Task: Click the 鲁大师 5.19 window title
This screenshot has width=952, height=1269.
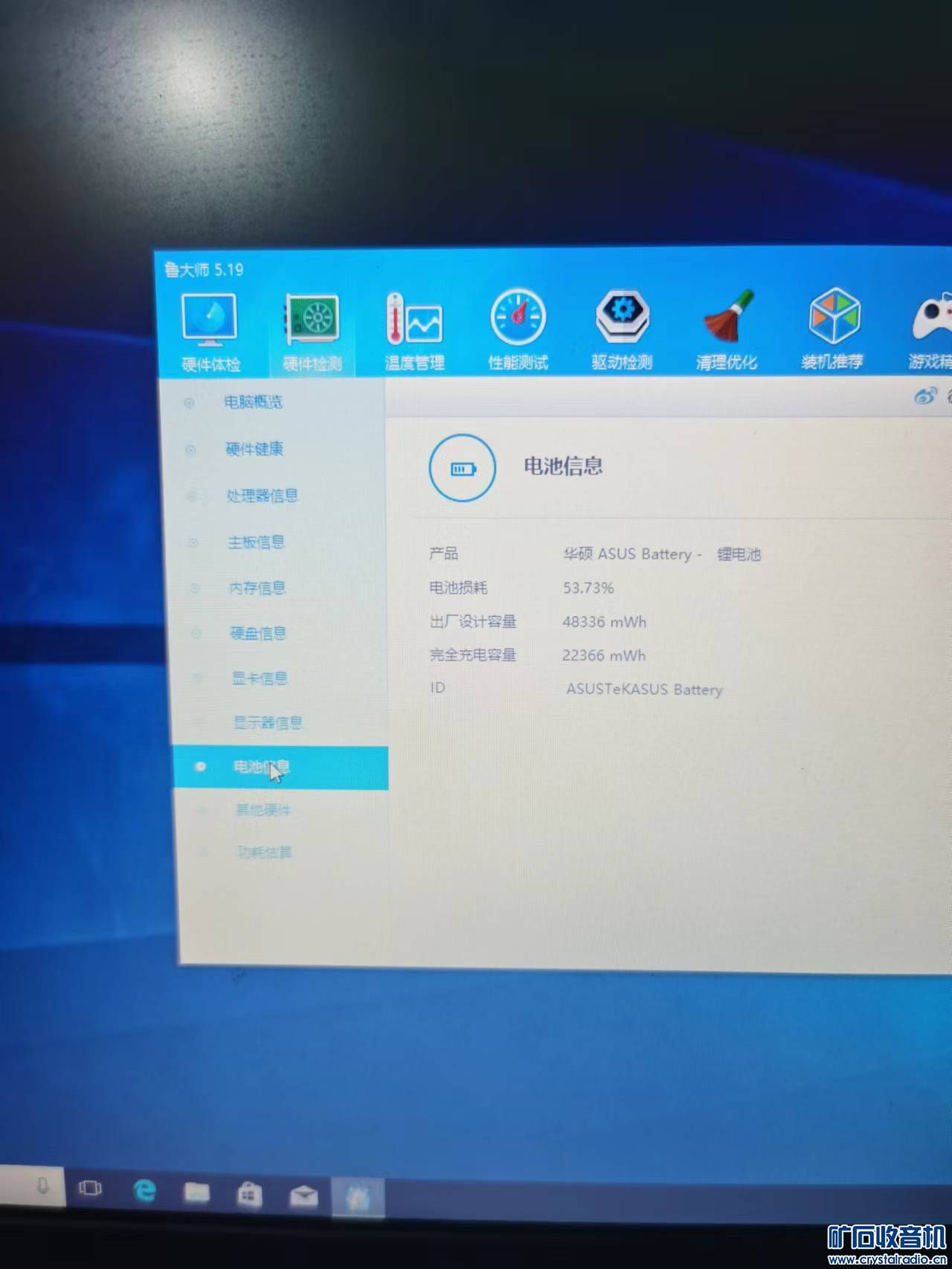Action: [x=204, y=269]
